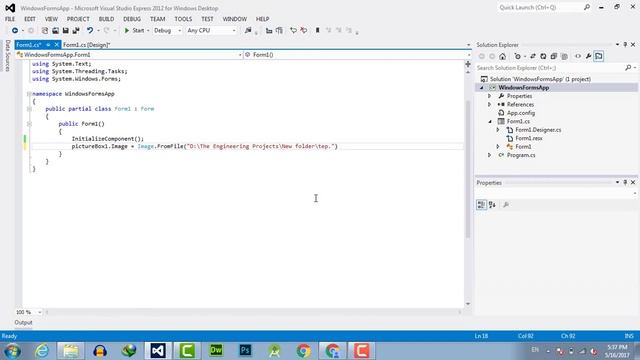Screen dimensions: 640x360
Task: Click the Open File toolbar icon
Action: point(55,31)
